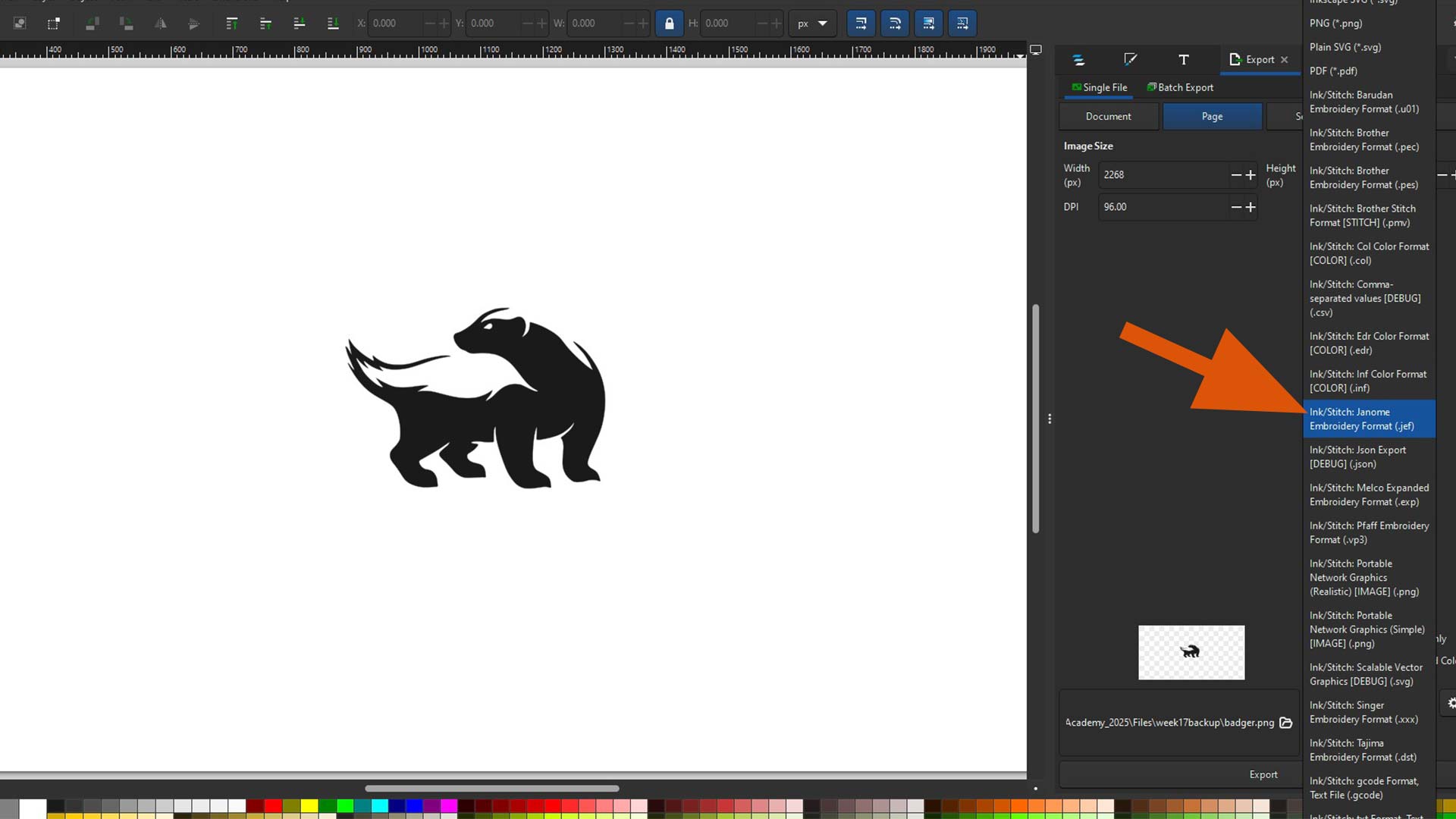1456x819 pixels.
Task: Pick the yellow palette swatch
Action: 309,806
